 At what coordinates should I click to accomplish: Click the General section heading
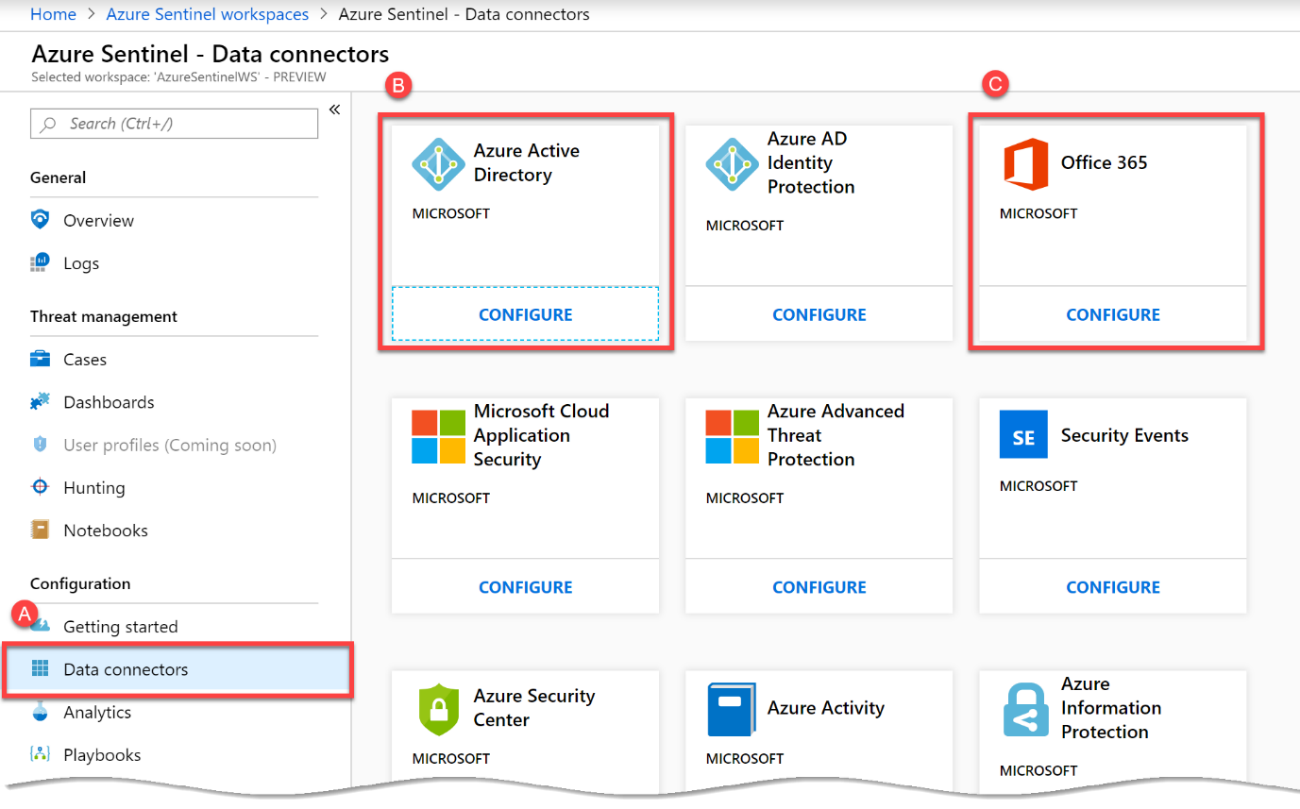[58, 178]
